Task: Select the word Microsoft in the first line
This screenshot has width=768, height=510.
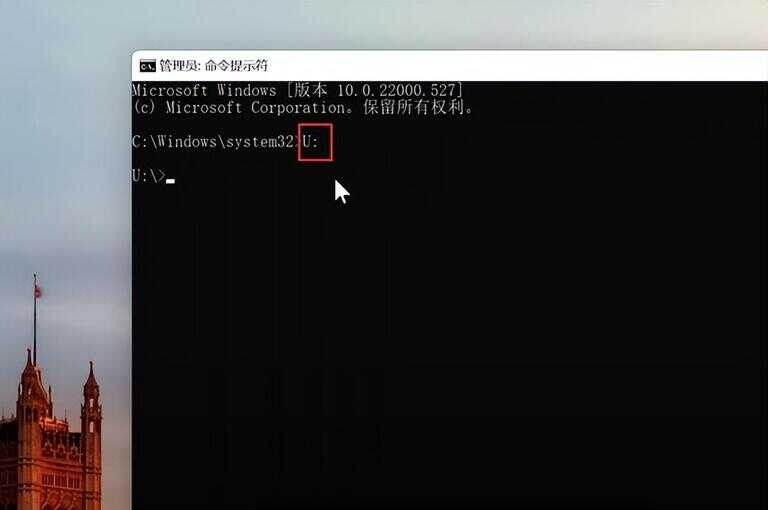Action: pyautogui.click(x=170, y=90)
